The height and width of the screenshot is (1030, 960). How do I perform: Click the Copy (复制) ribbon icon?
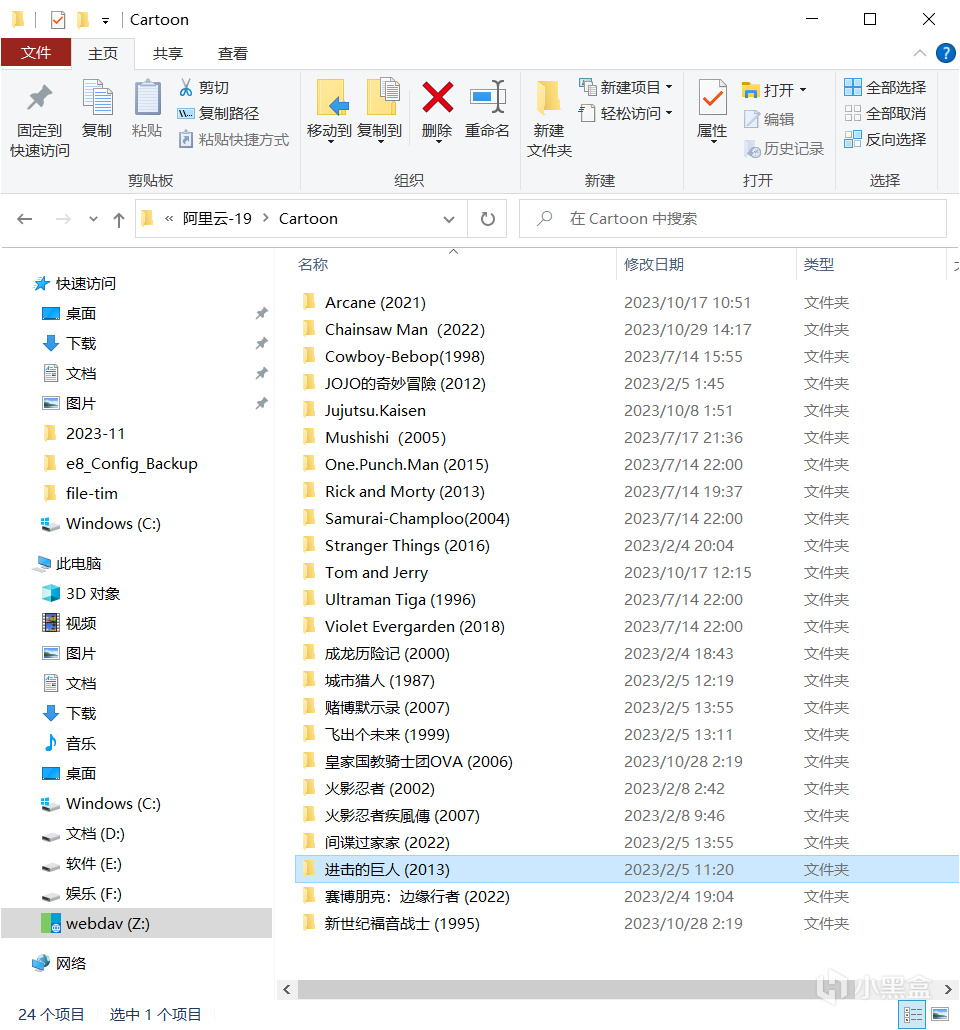[x=97, y=99]
